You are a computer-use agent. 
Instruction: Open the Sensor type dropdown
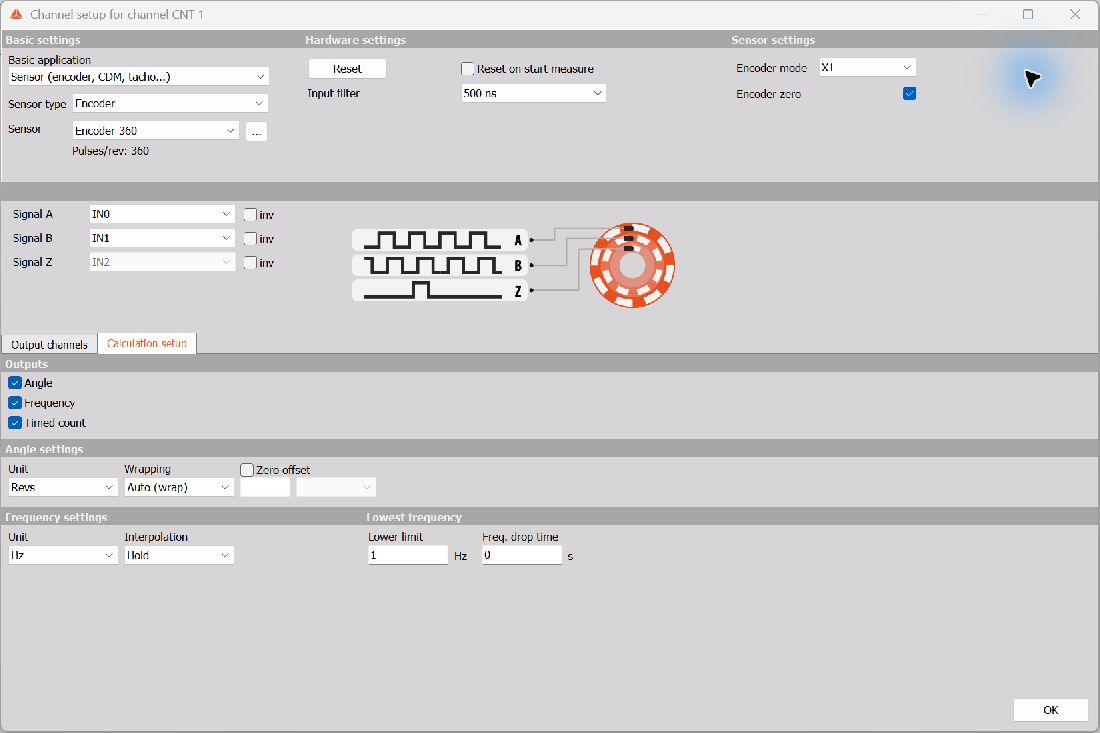(170, 104)
